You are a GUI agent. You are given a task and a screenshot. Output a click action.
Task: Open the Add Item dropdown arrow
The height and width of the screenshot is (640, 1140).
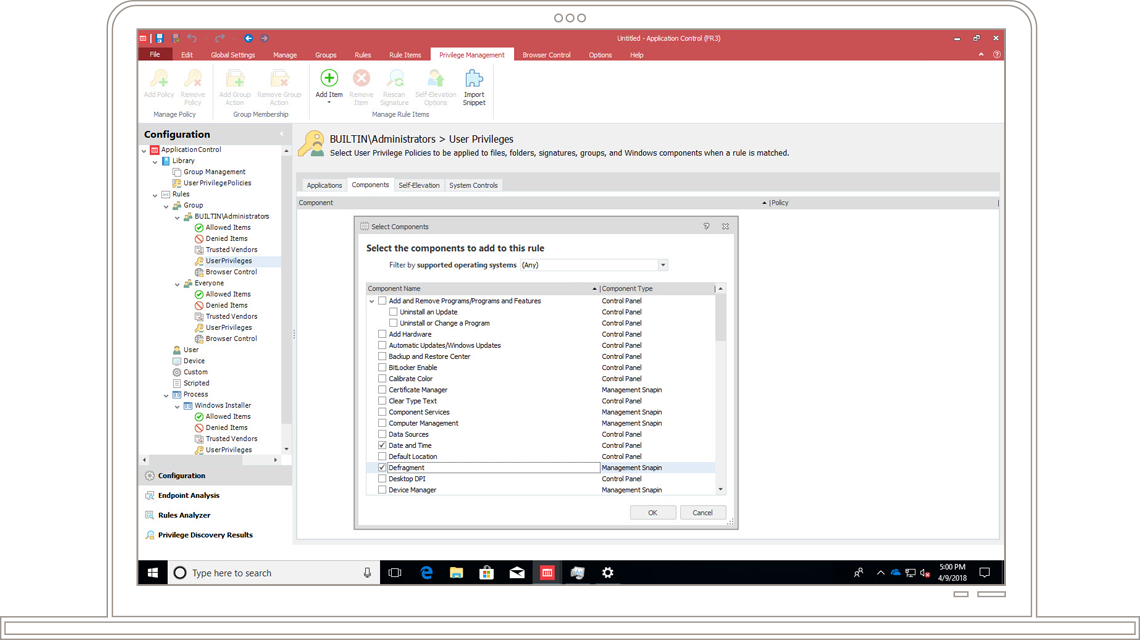tap(329, 103)
